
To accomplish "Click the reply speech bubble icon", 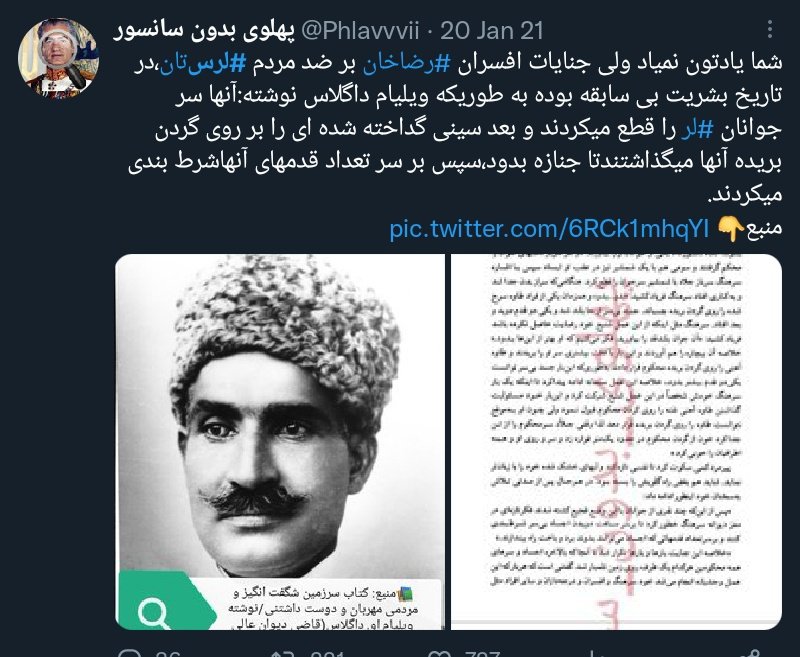I will tap(130, 653).
